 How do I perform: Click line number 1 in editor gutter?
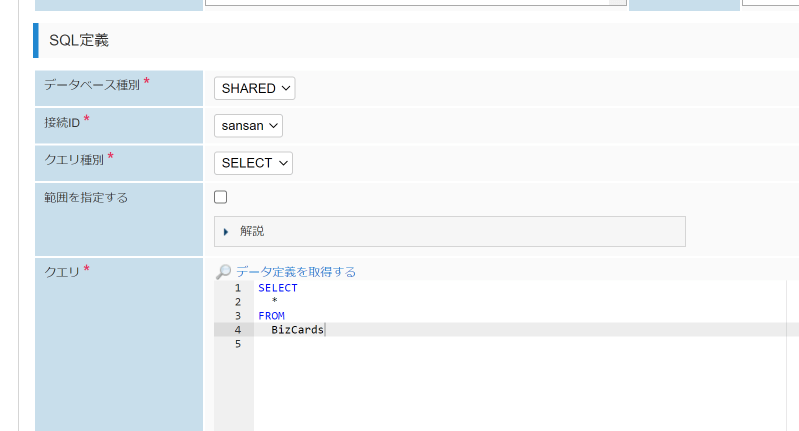pyautogui.click(x=237, y=288)
